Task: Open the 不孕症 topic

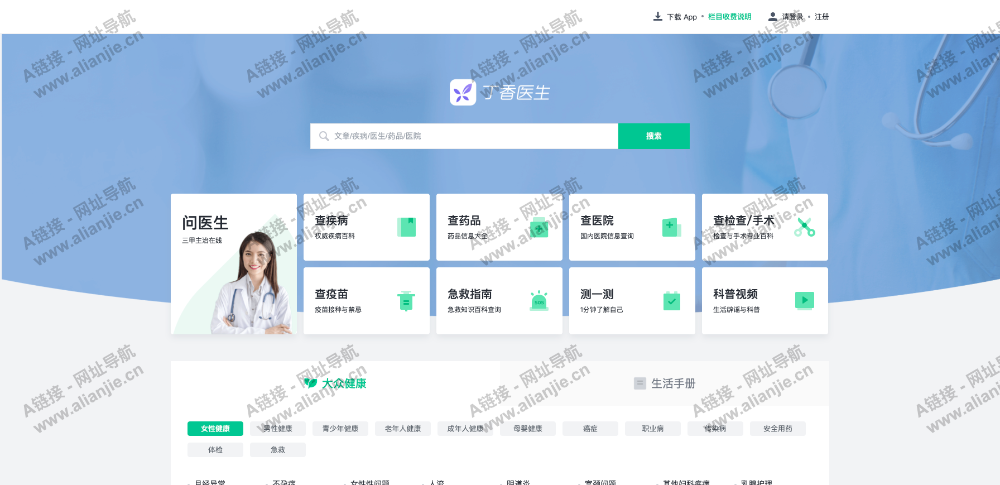Action: point(283,482)
